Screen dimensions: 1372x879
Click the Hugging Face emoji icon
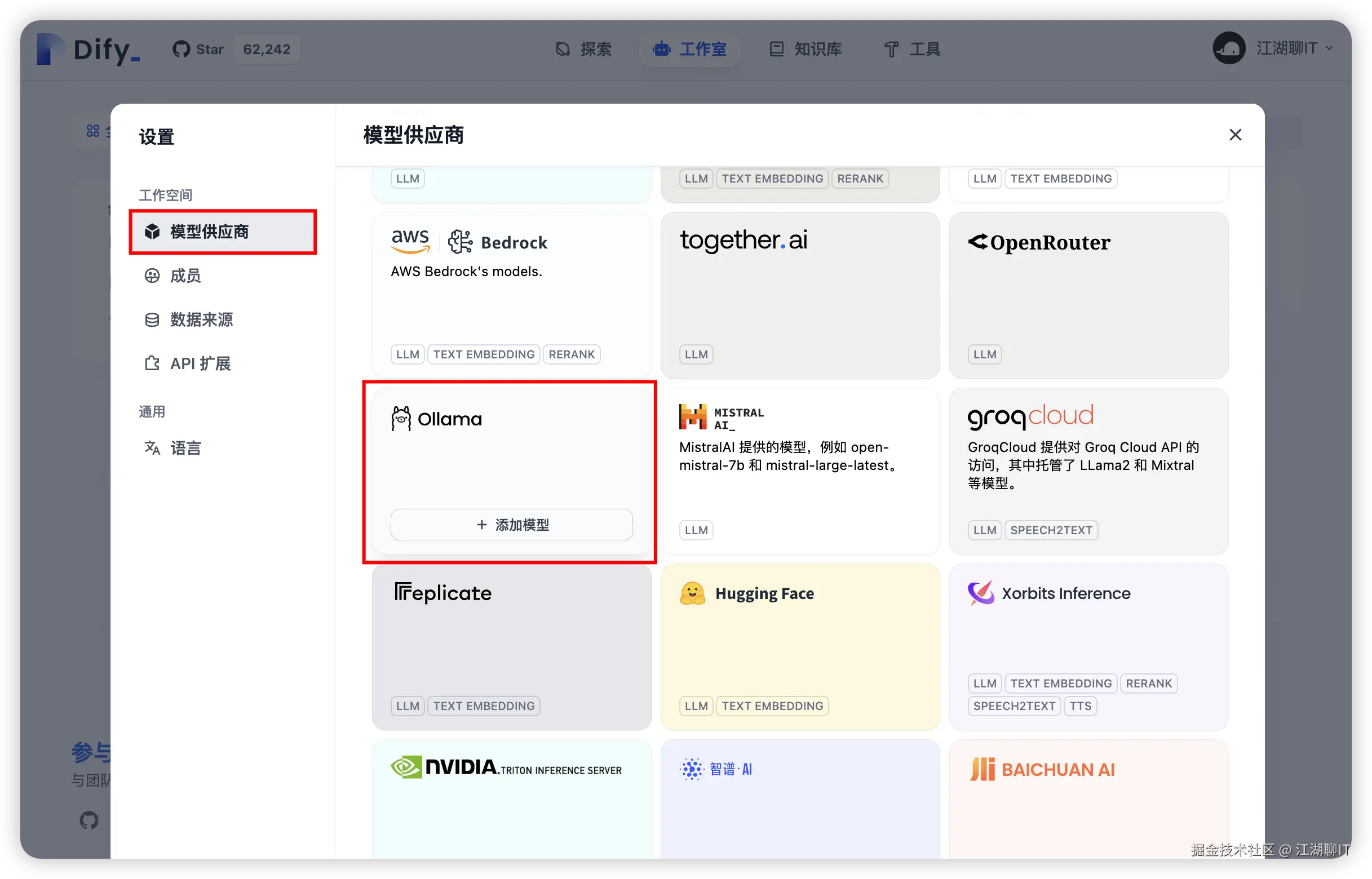pyautogui.click(x=692, y=593)
